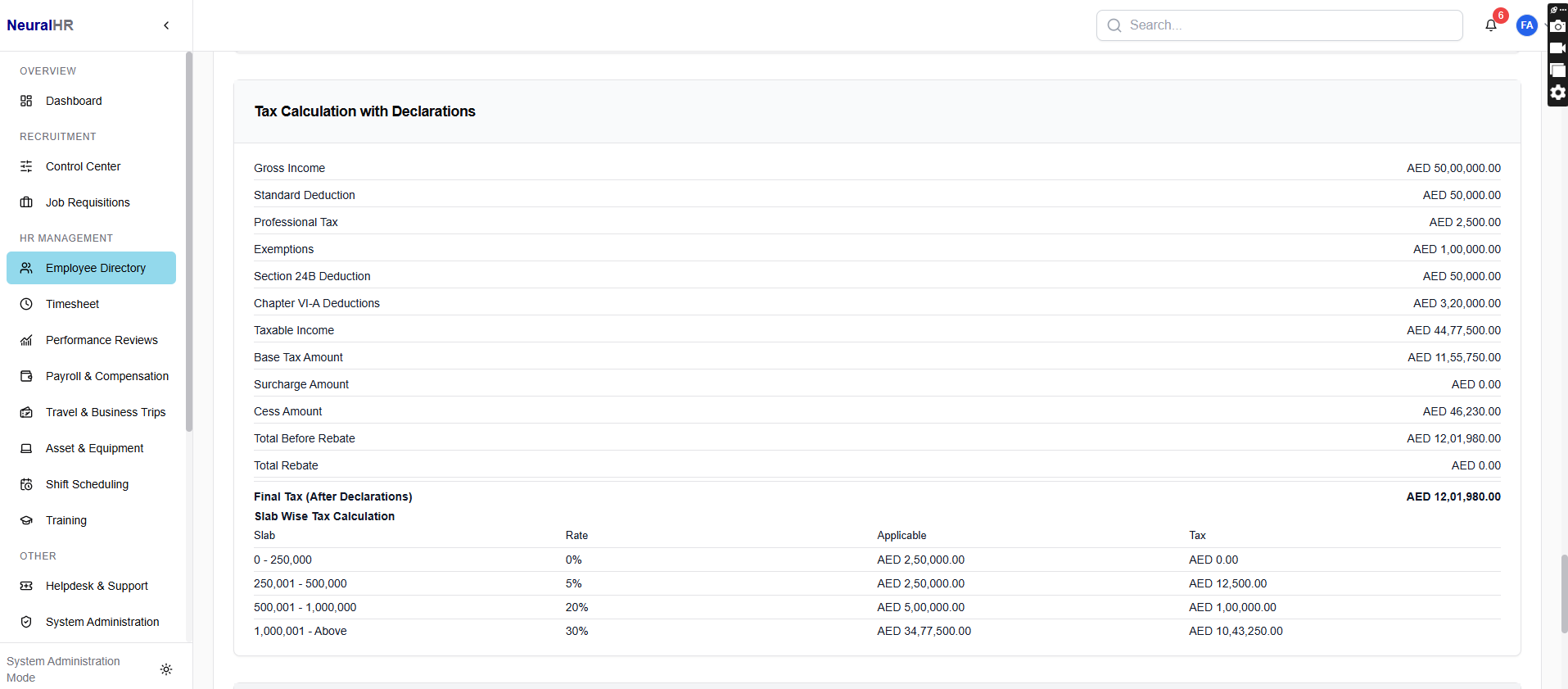Click the Training graduation cap icon
1568x689 pixels.
point(26,520)
